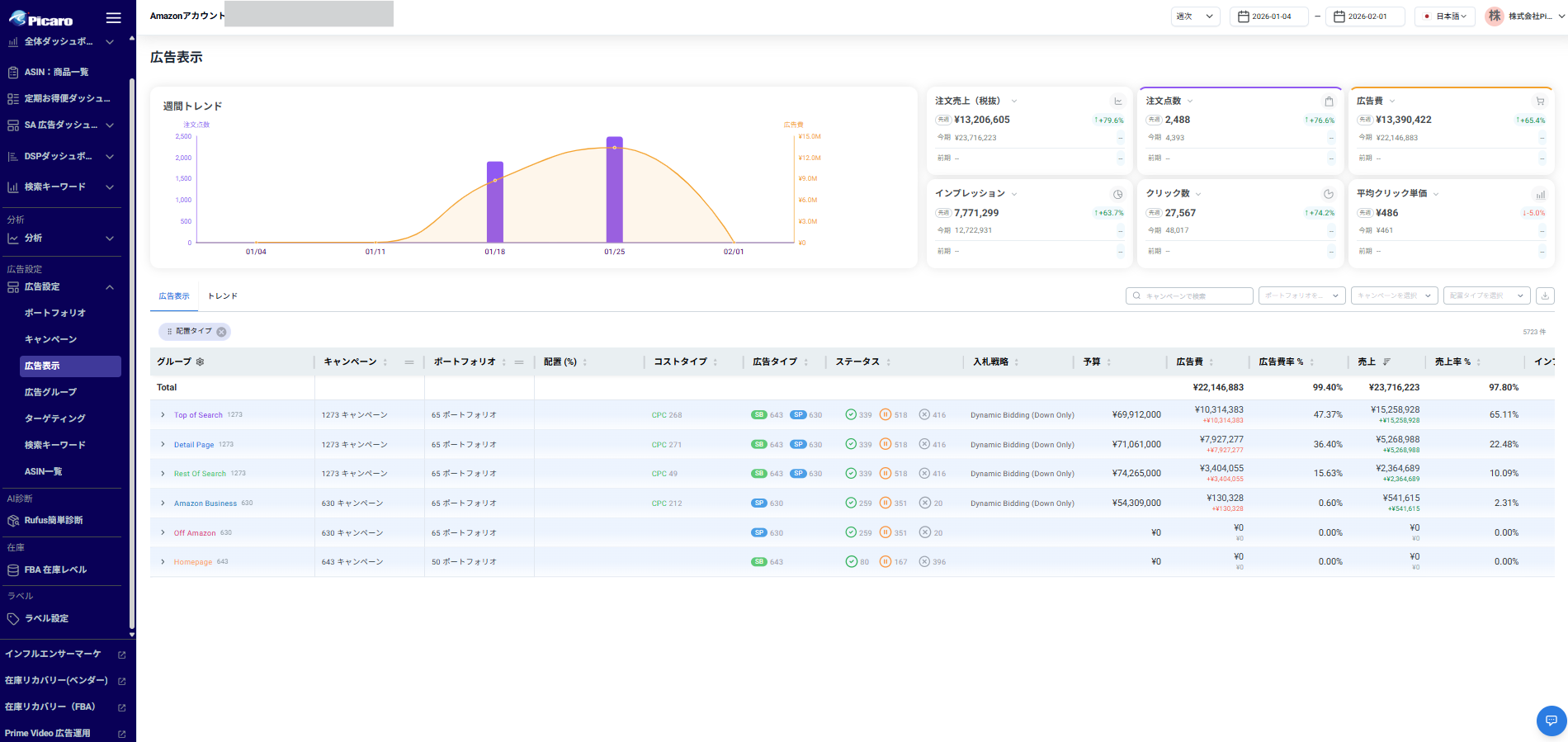1568x742 pixels.
Task: Toggle the hamburger menu to collapse sidebar
Action: click(114, 18)
